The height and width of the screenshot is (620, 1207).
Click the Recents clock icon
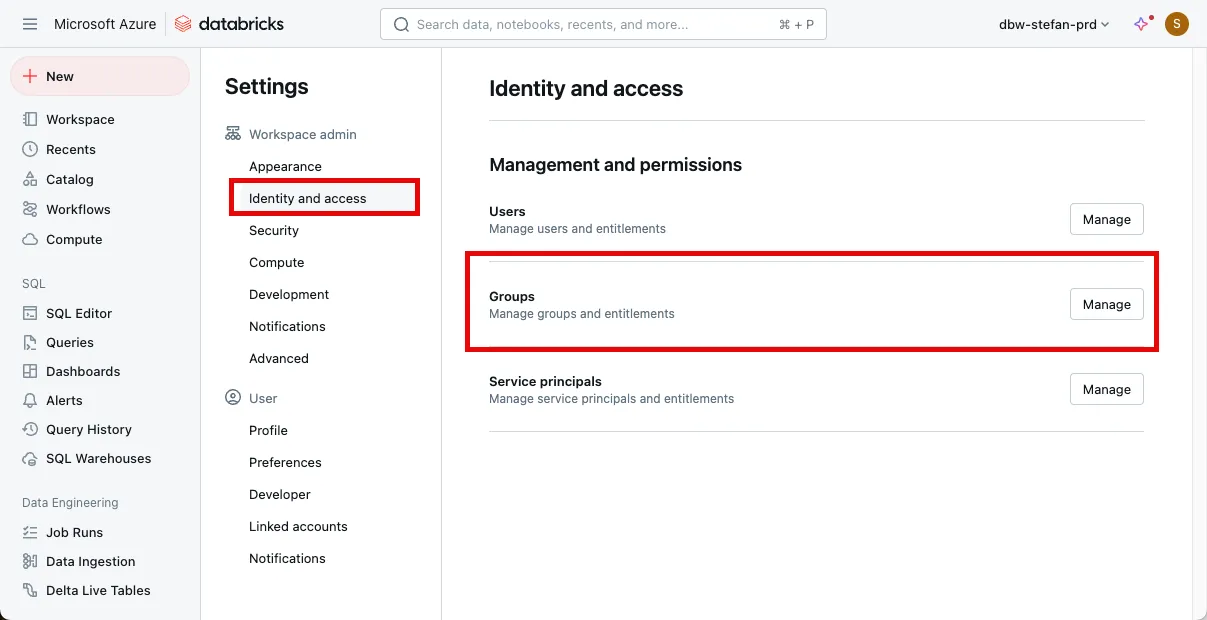[x=30, y=149]
